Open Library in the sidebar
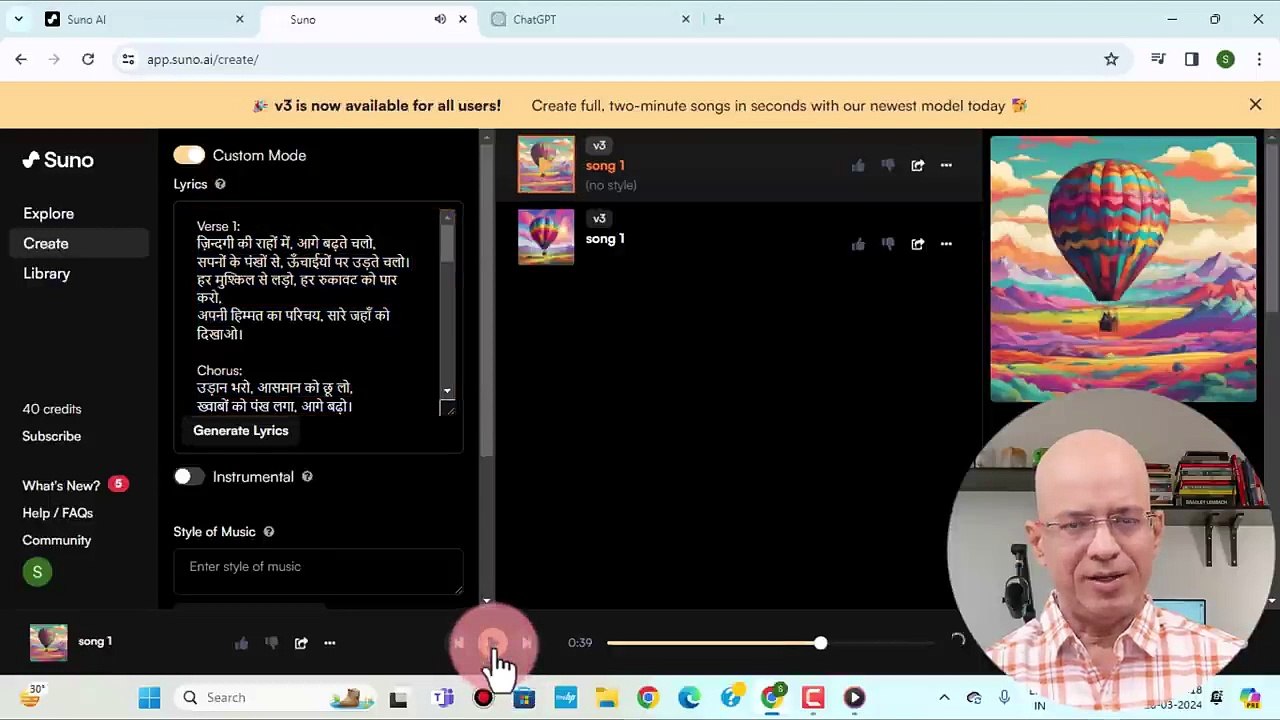1280x720 pixels. (x=47, y=273)
